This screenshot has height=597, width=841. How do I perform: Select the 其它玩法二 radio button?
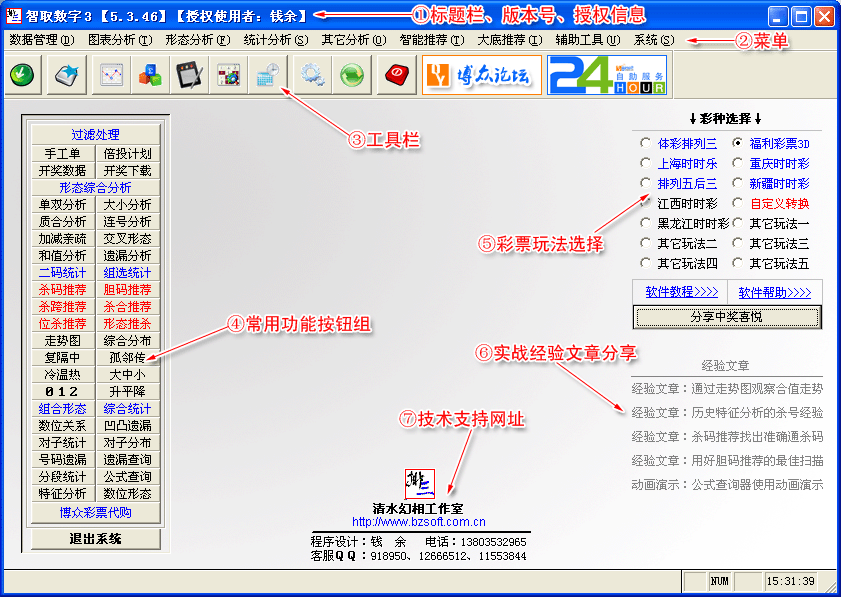coord(679,244)
